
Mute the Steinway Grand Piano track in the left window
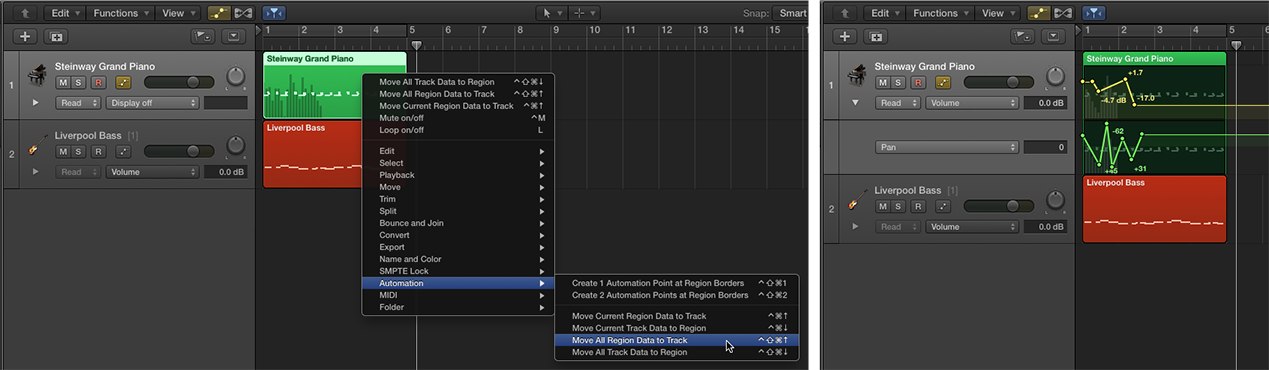coord(63,82)
